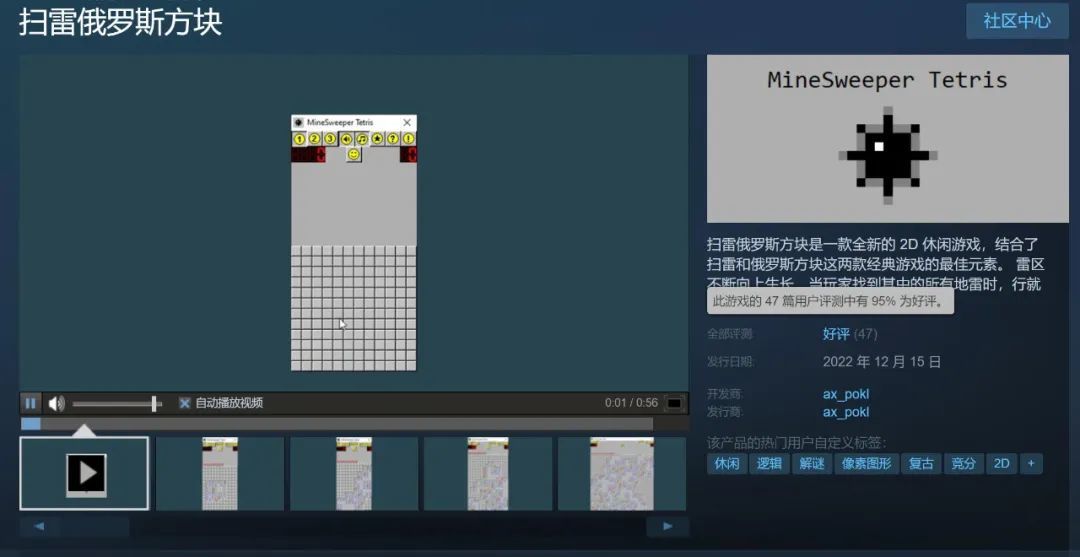Click the review count (47)

pyautogui.click(x=865, y=334)
